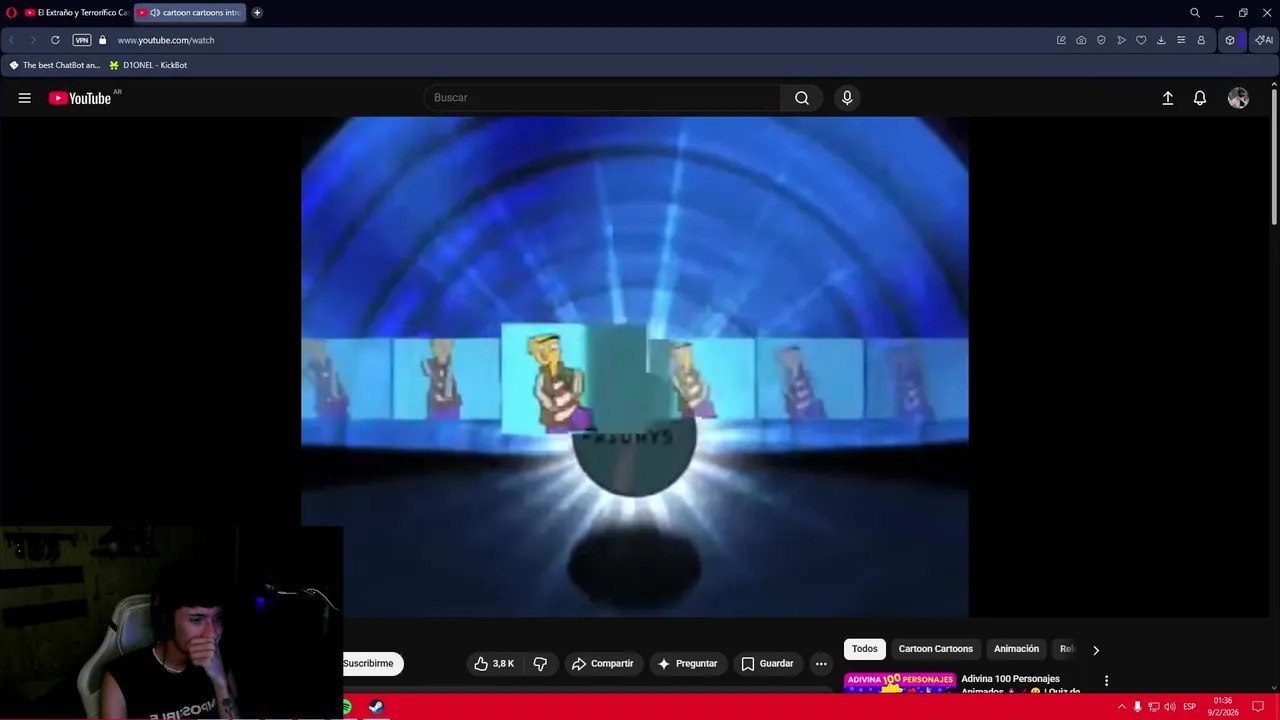Image resolution: width=1280 pixels, height=720 pixels.
Task: Open clock showing 01:36
Action: click(x=1223, y=707)
